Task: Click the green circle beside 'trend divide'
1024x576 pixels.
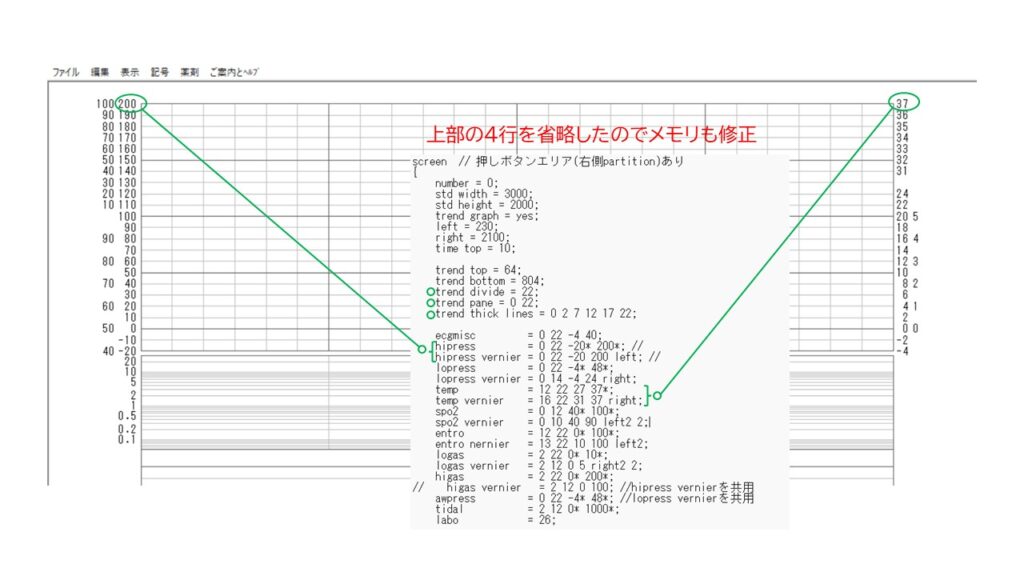Action: click(x=430, y=291)
